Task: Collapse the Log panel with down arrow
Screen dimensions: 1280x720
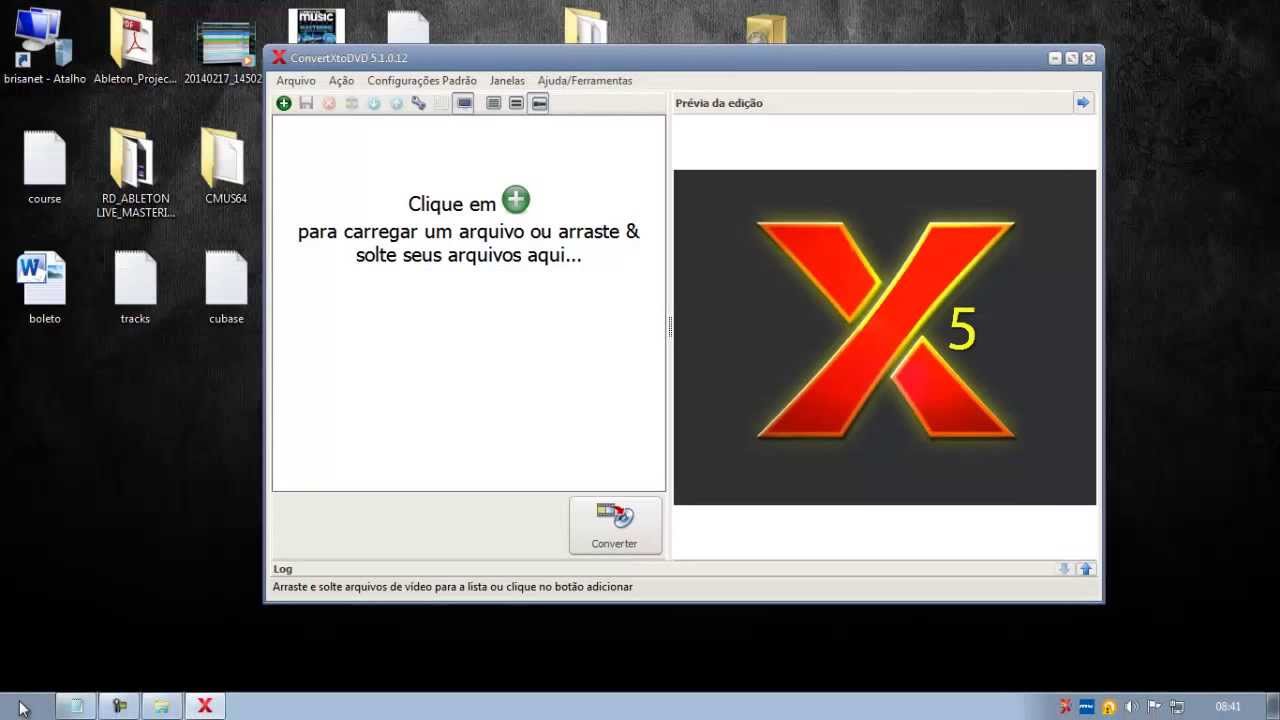Action: [x=1065, y=569]
